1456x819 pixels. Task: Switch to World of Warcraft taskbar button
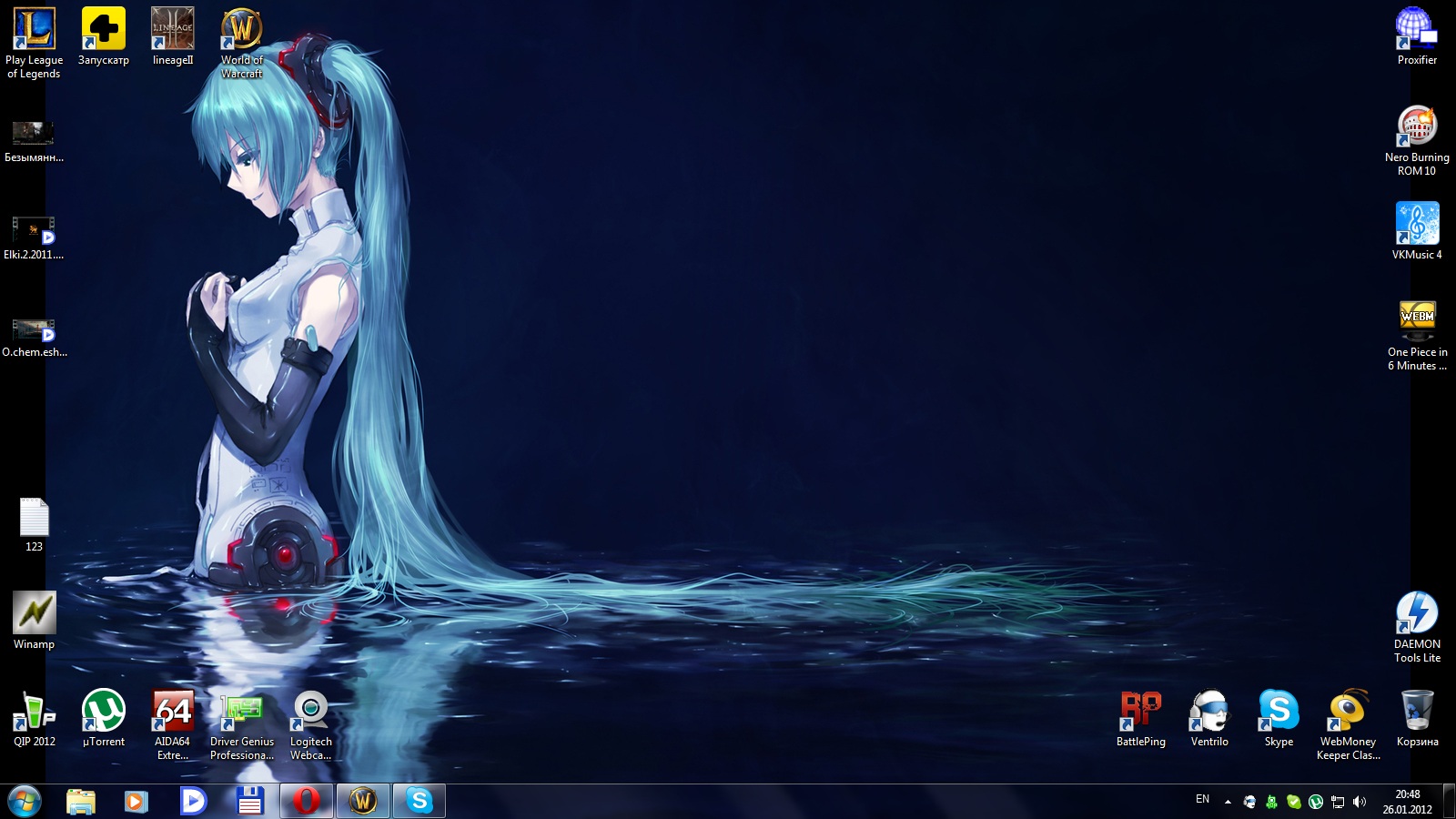pos(363,802)
